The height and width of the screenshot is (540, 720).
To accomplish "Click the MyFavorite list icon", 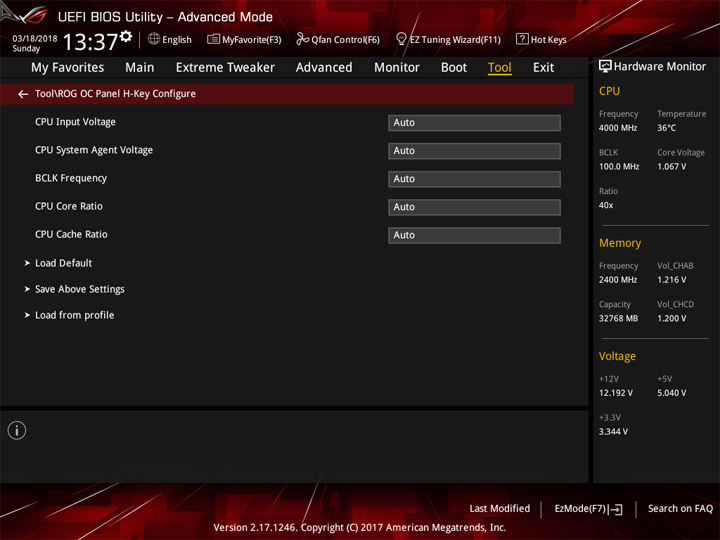I will pyautogui.click(x=213, y=39).
